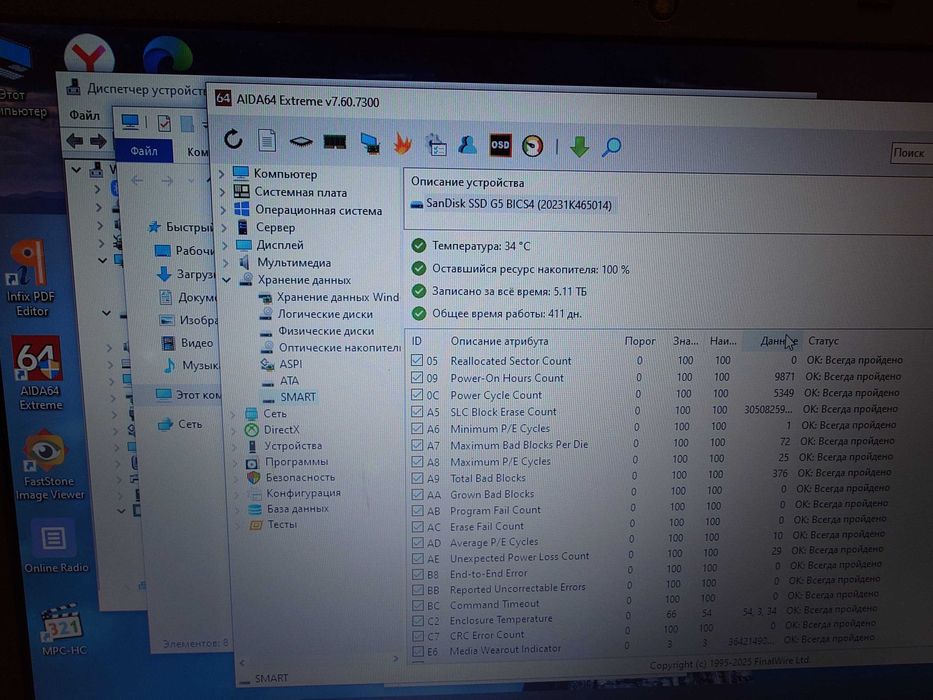Sort by Описание атрибута column header
The height and width of the screenshot is (700, 933).
[x=499, y=341]
